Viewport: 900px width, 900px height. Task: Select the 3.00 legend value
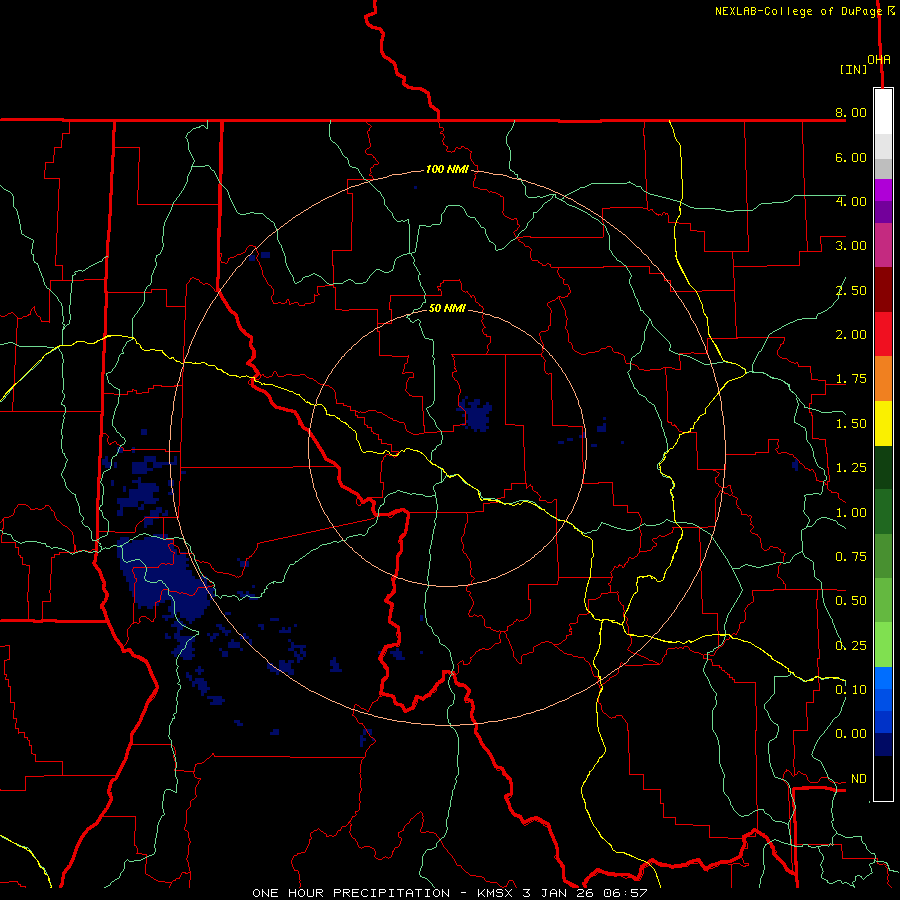coord(851,246)
